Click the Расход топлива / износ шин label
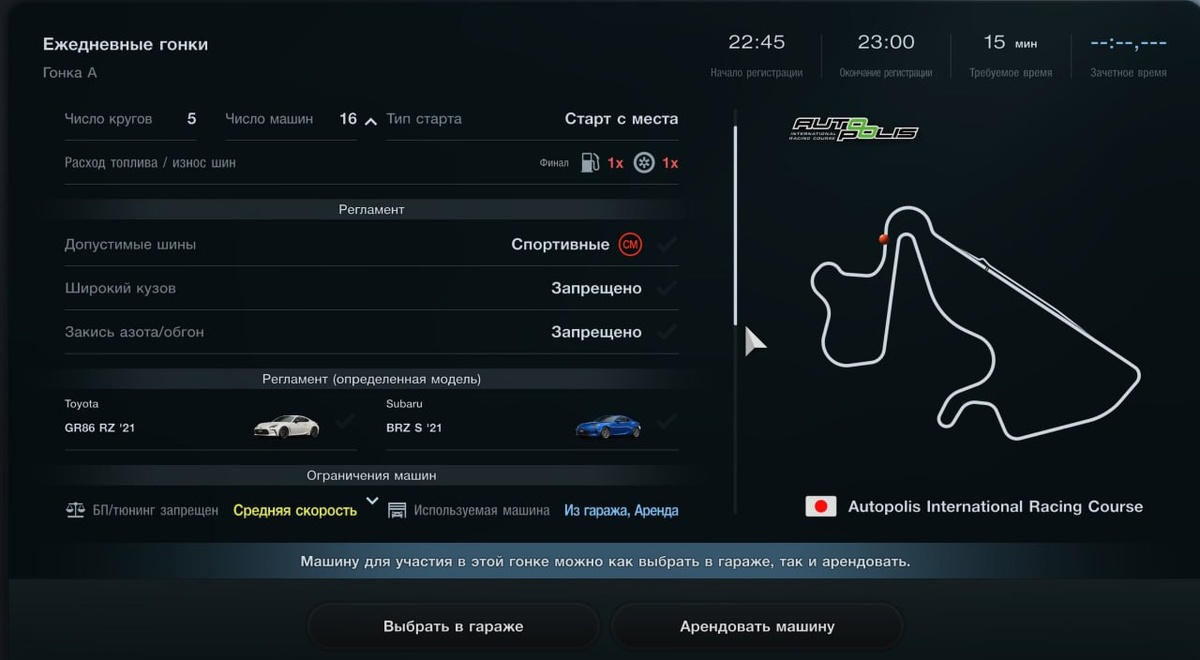Screen dimensions: 1200x660 (x=150, y=162)
